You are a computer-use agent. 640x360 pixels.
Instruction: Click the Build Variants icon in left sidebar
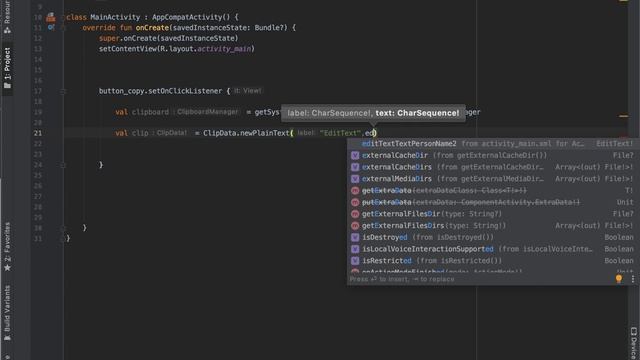click(x=7, y=338)
